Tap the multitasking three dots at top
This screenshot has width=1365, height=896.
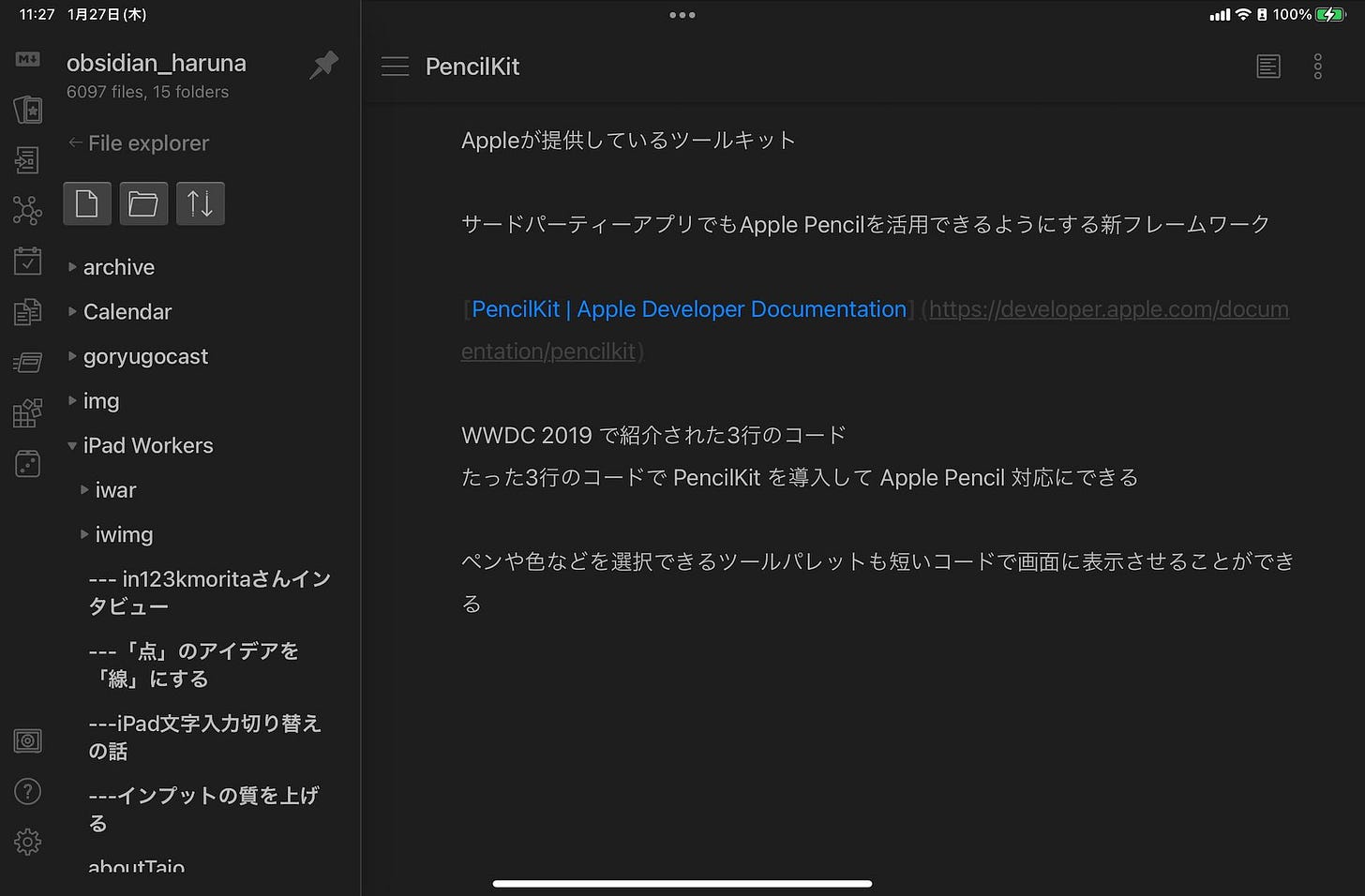click(682, 15)
